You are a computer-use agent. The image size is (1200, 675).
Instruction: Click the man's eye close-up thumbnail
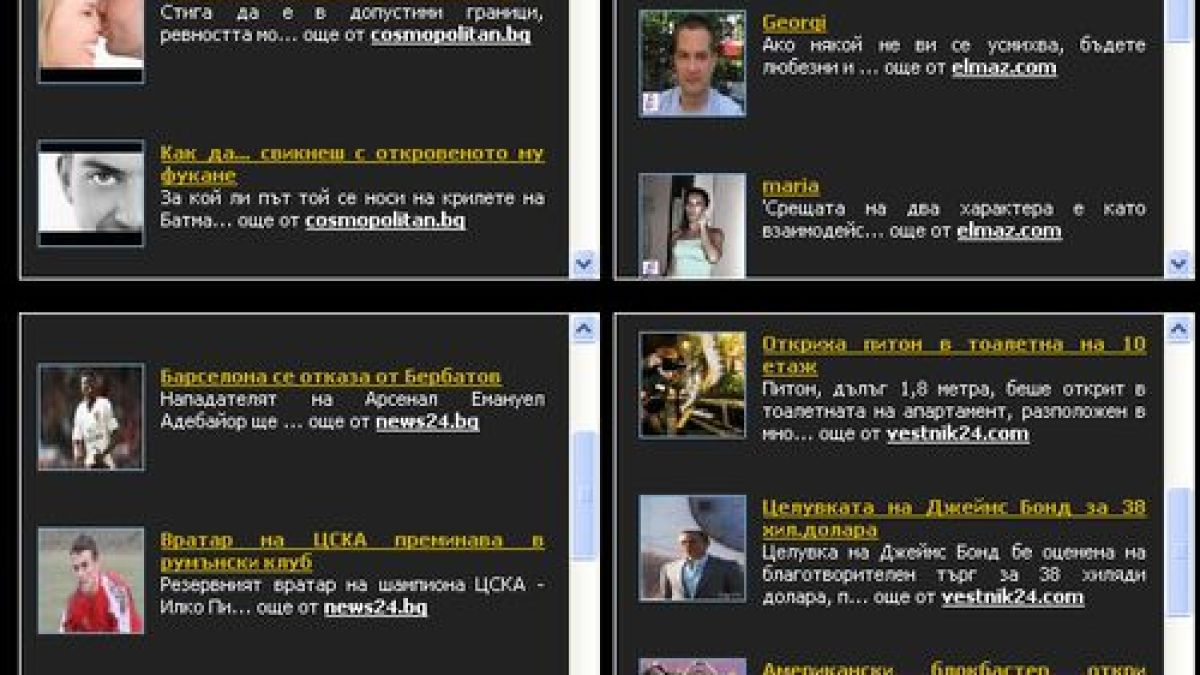point(91,193)
